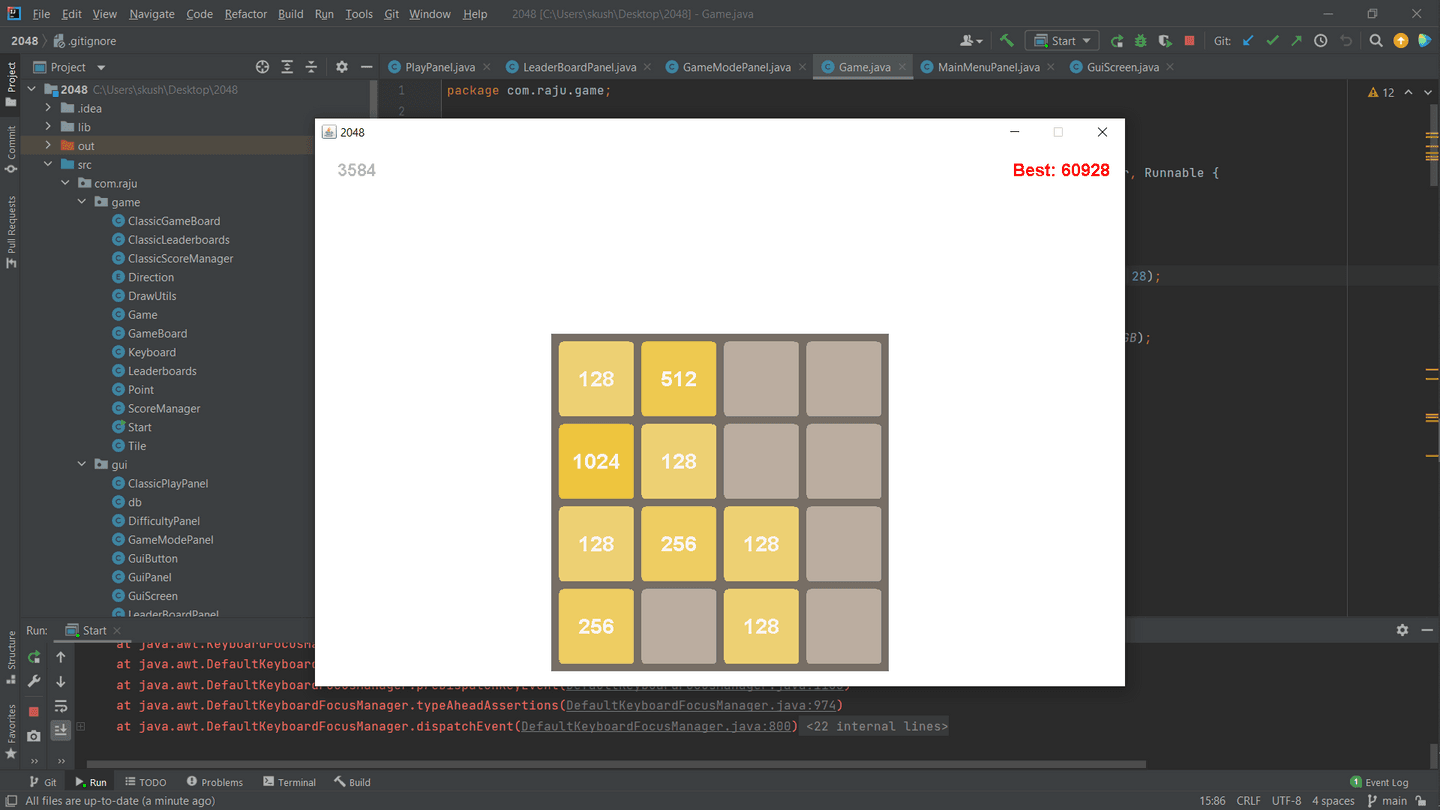Collapse the game package
This screenshot has height=810, width=1440.
pos(82,202)
